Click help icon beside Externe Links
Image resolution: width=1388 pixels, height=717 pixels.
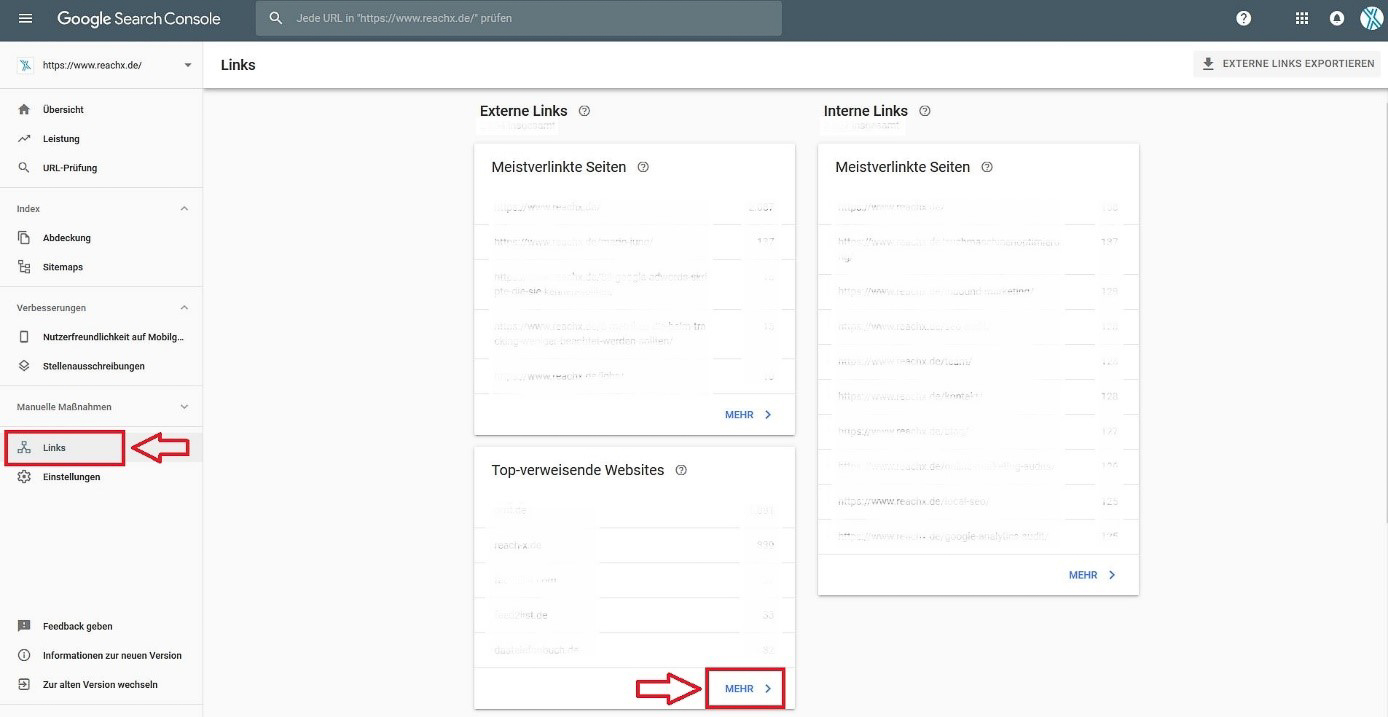pyautogui.click(x=584, y=111)
